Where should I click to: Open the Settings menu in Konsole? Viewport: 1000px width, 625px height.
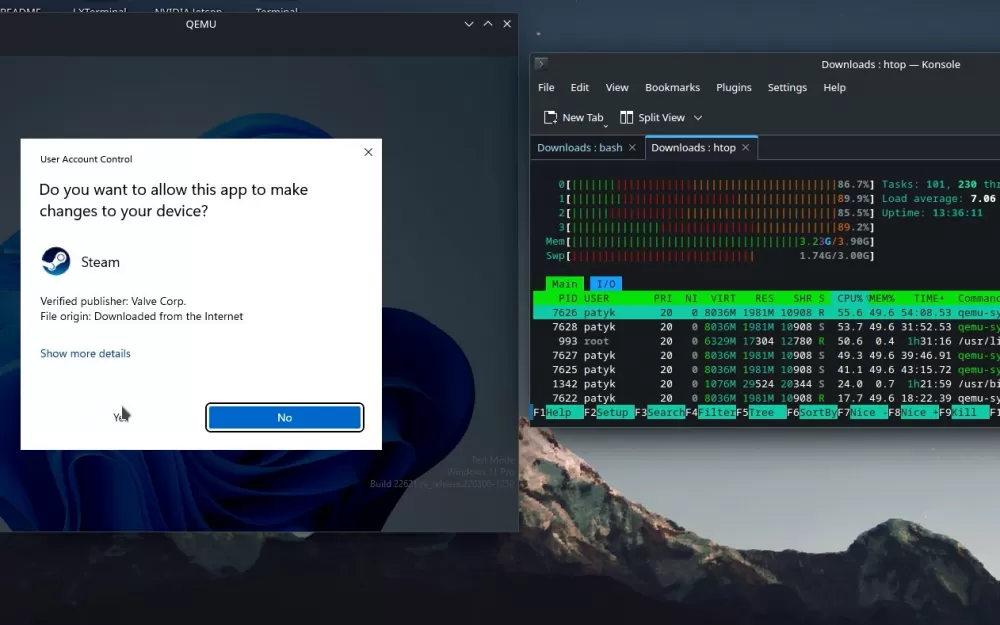[787, 87]
